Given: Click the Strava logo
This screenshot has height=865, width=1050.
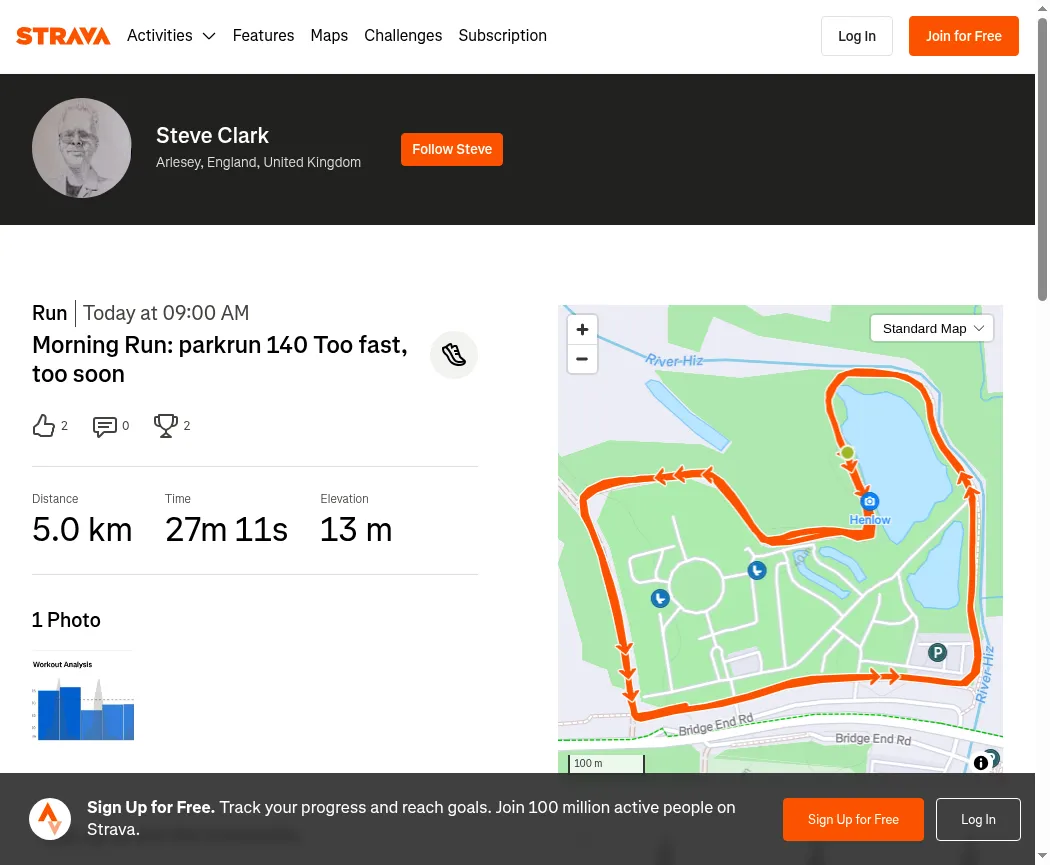Looking at the screenshot, I should [63, 35].
